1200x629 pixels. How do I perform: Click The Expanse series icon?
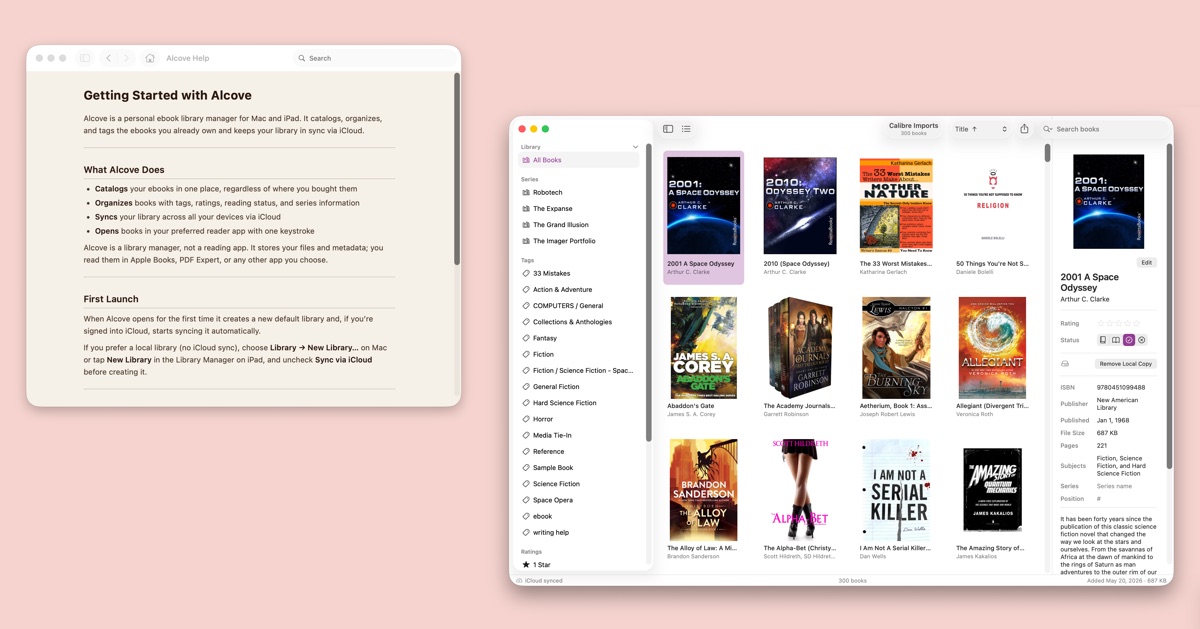526,209
